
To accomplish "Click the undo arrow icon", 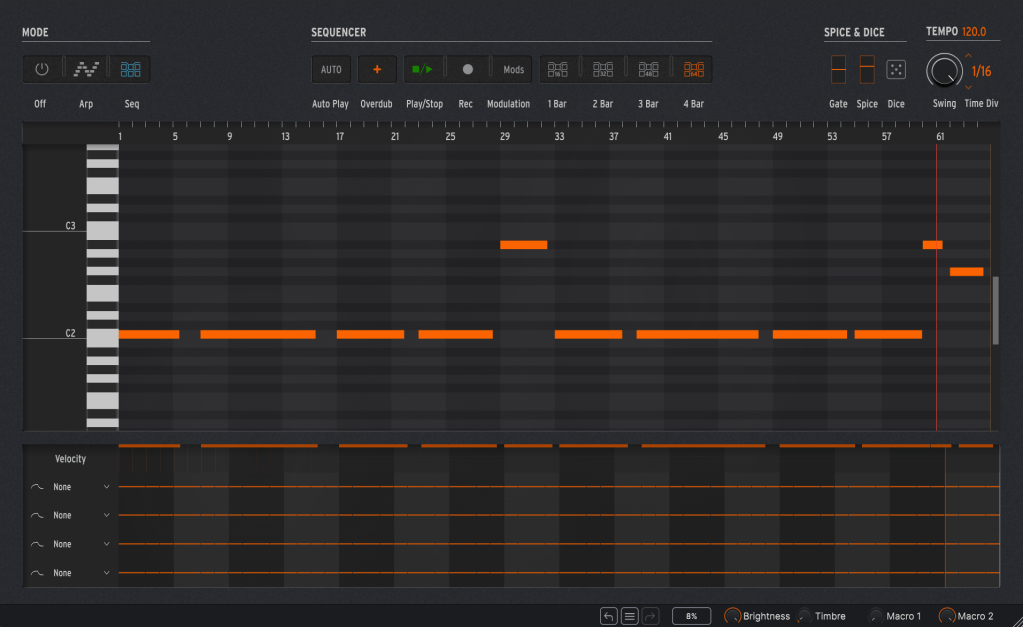I will (x=608, y=616).
